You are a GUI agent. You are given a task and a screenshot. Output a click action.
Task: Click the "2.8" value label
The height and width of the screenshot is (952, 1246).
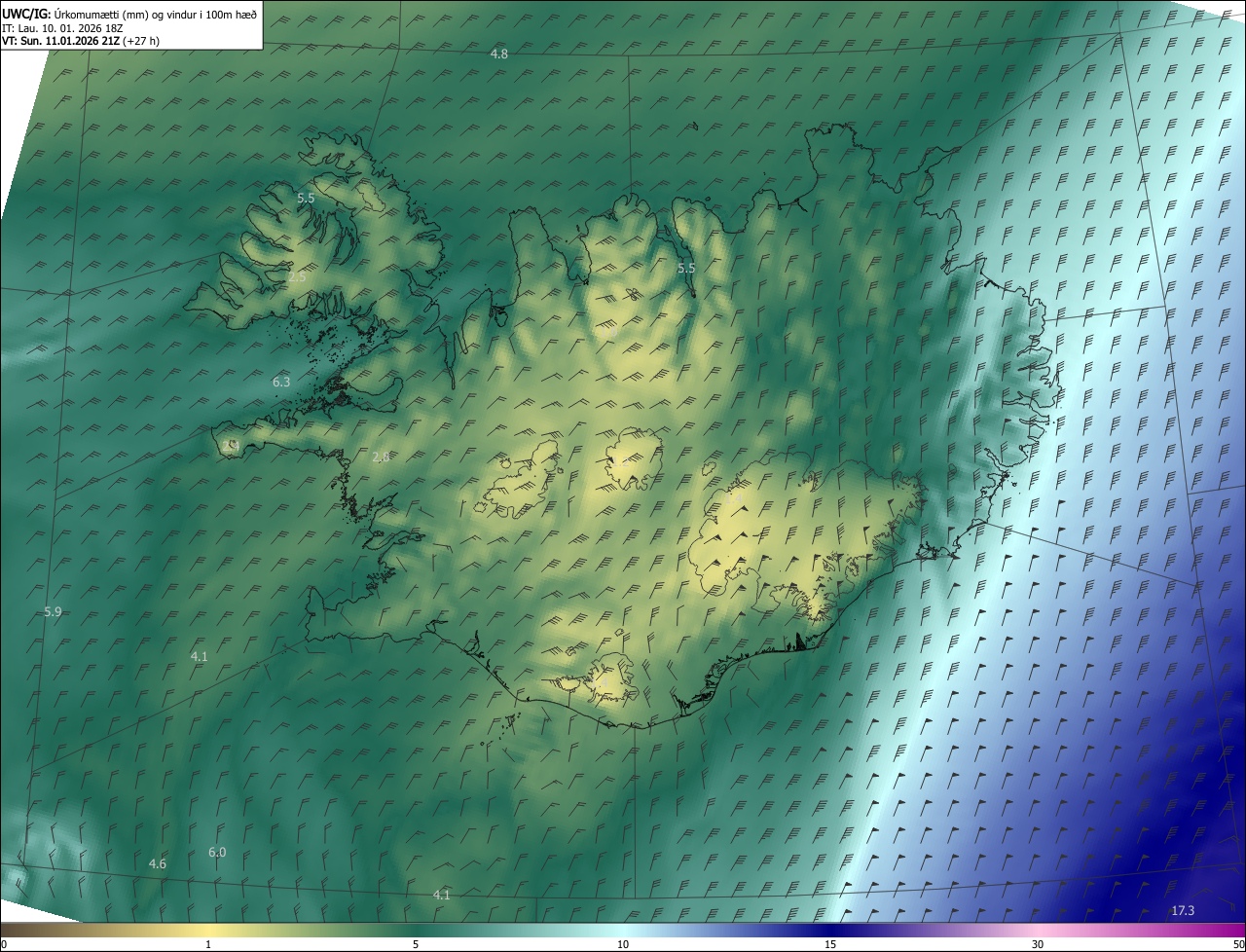(x=381, y=457)
